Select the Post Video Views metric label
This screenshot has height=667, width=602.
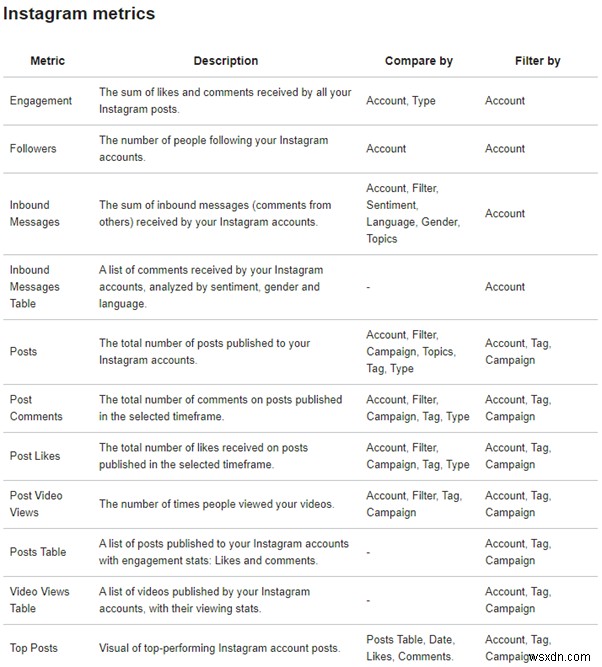(x=38, y=504)
